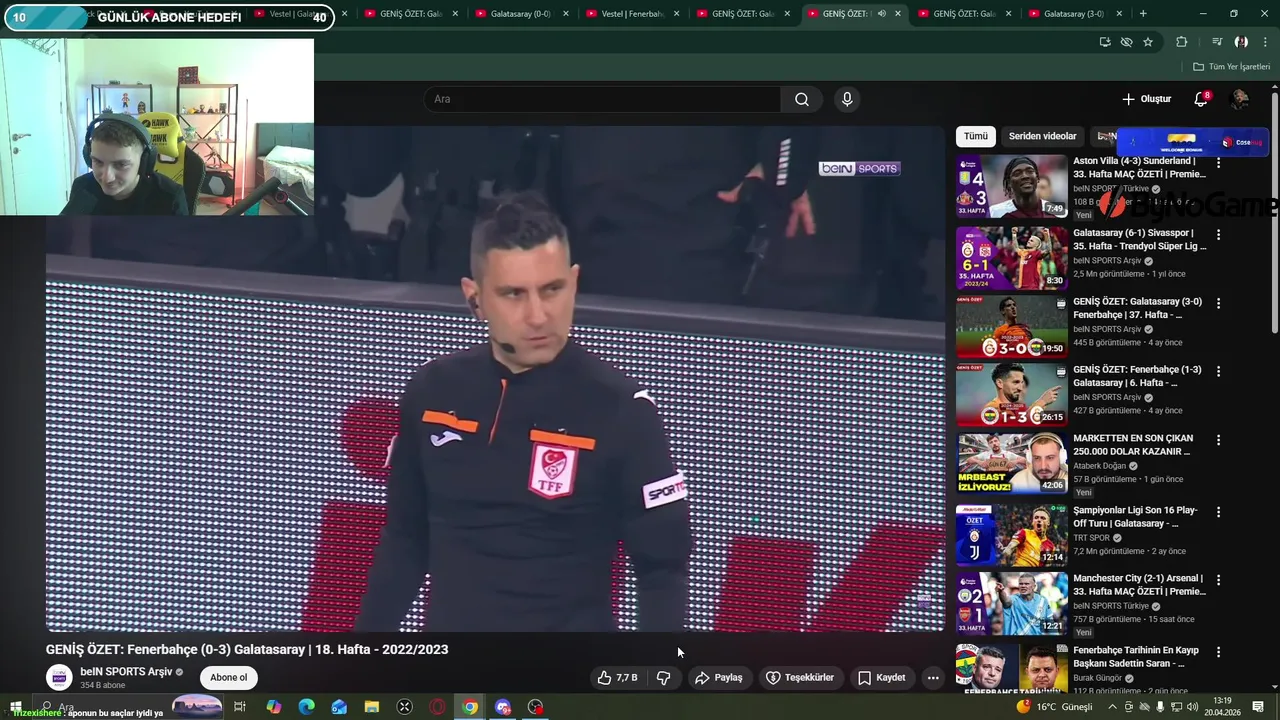Bookmark this page with the star icon
Viewport: 1280px width, 720px height.
1148,42
